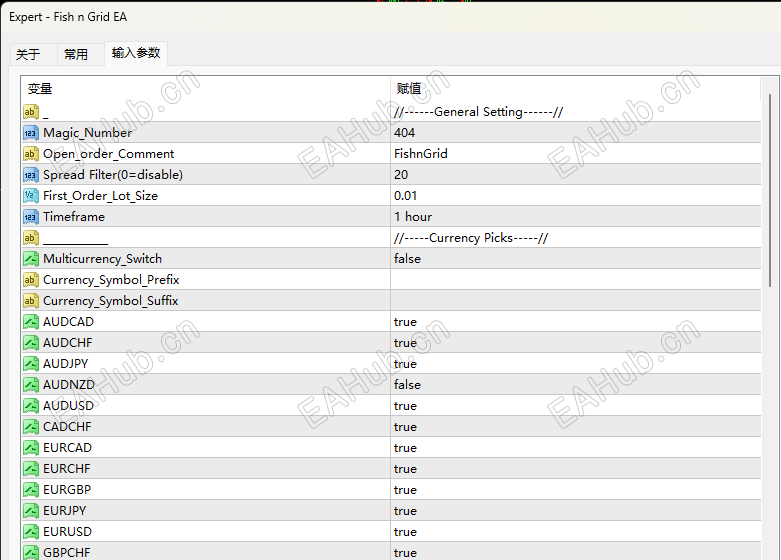This screenshot has width=781, height=560.
Task: Select the EURUSD variable name
Action: coord(67,532)
